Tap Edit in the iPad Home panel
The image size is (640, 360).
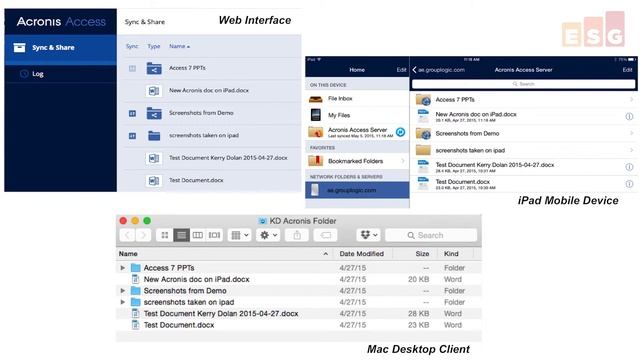pos(402,70)
